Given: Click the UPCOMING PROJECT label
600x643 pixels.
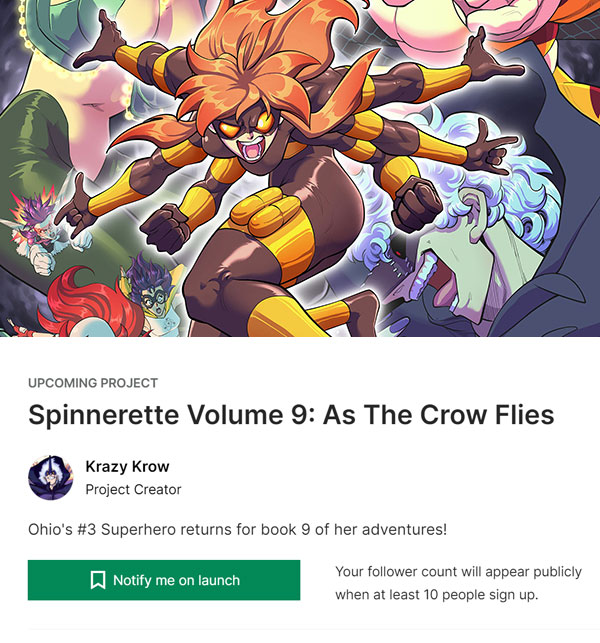Looking at the screenshot, I should point(93,383).
